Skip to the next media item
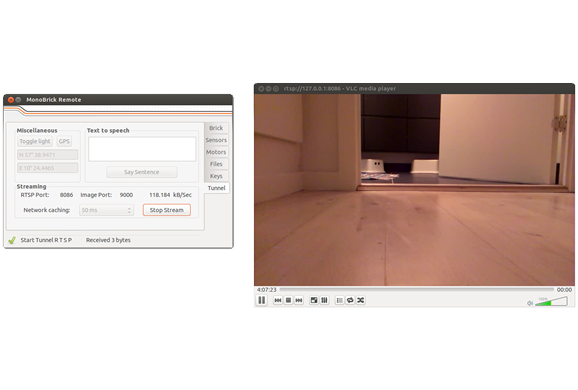This screenshot has width=578, height=390. click(x=299, y=300)
